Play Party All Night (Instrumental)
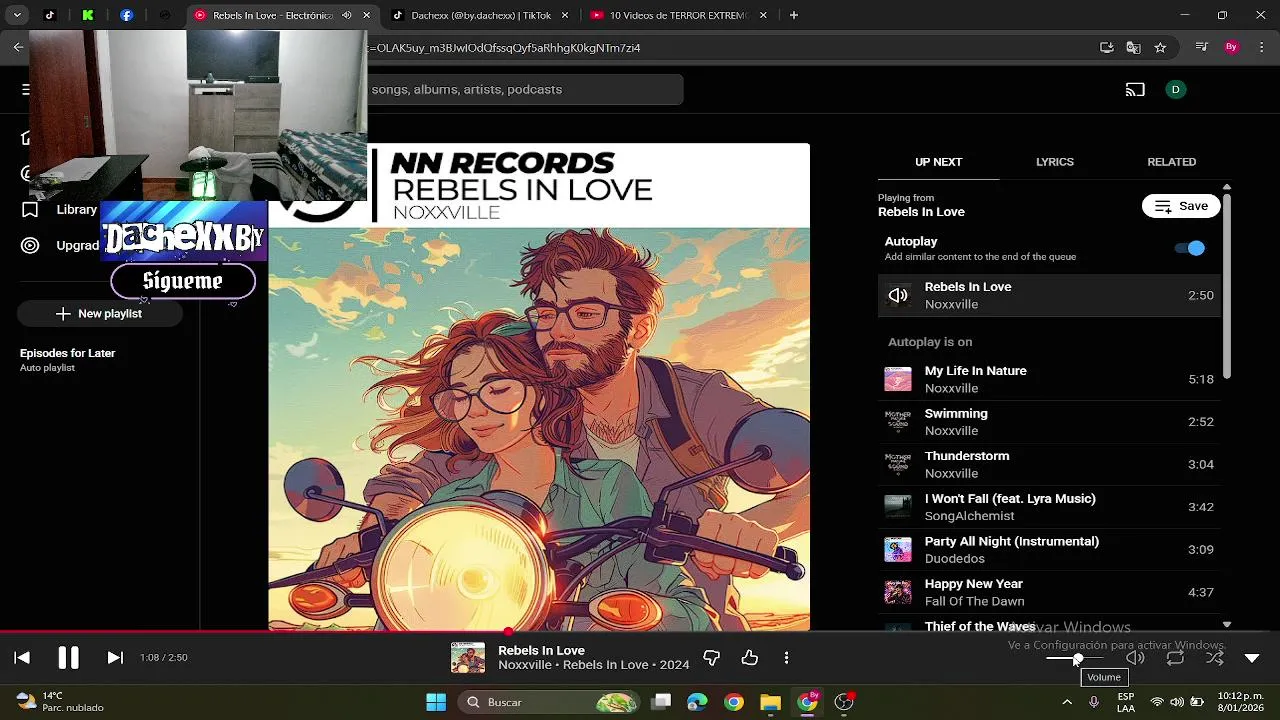The height and width of the screenshot is (720, 1280). tap(1049, 549)
